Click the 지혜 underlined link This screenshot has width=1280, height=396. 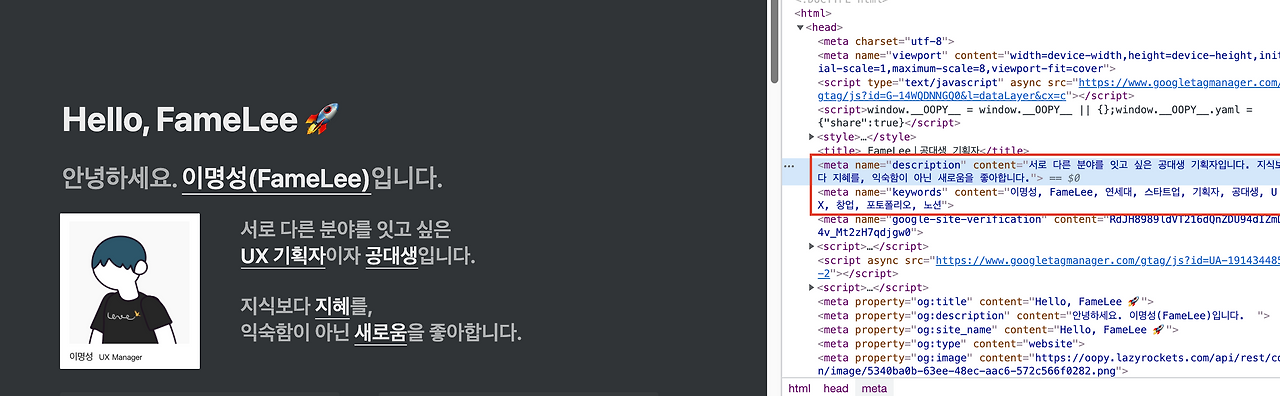pyautogui.click(x=333, y=306)
